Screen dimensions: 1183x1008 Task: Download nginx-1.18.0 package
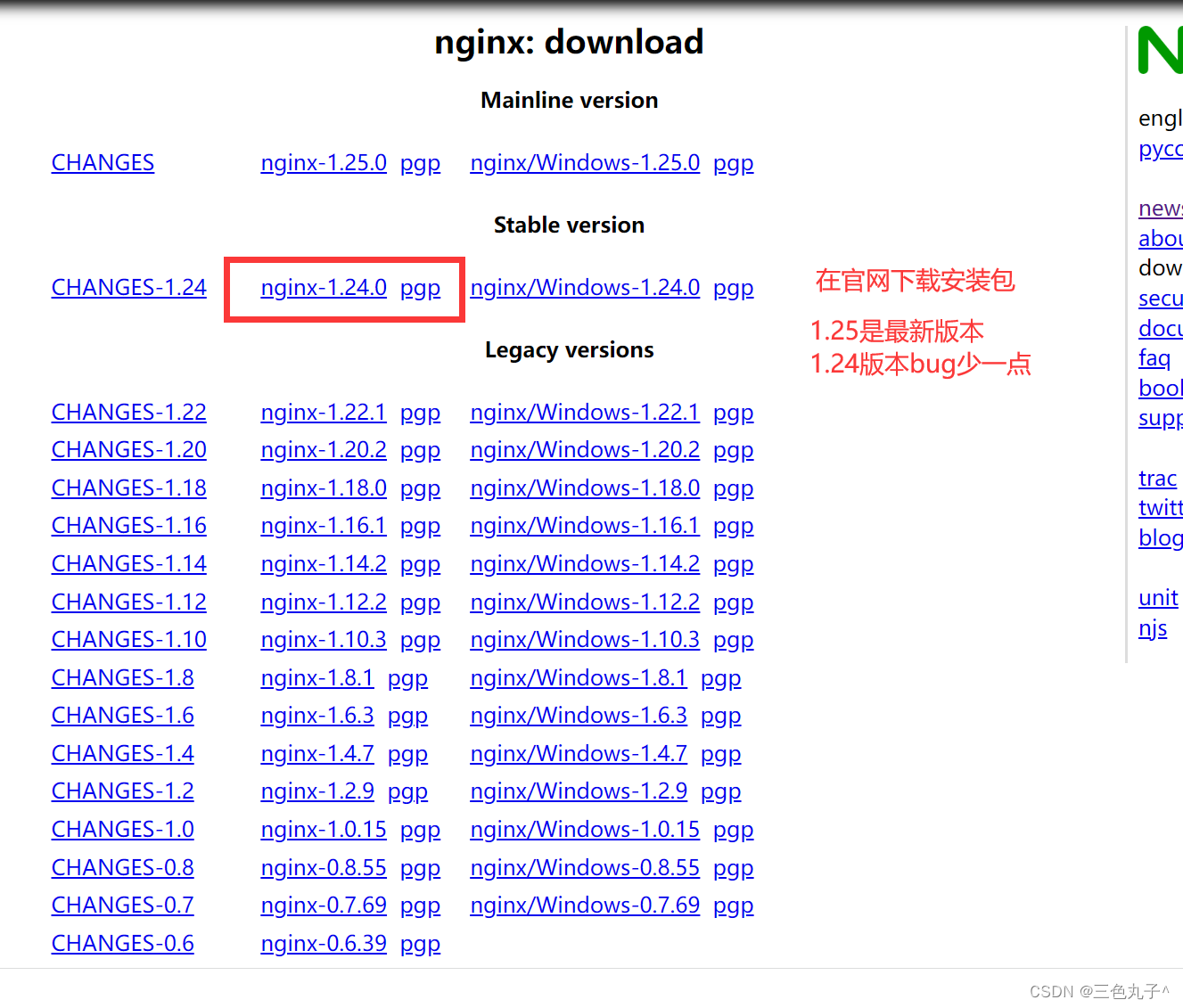[324, 488]
